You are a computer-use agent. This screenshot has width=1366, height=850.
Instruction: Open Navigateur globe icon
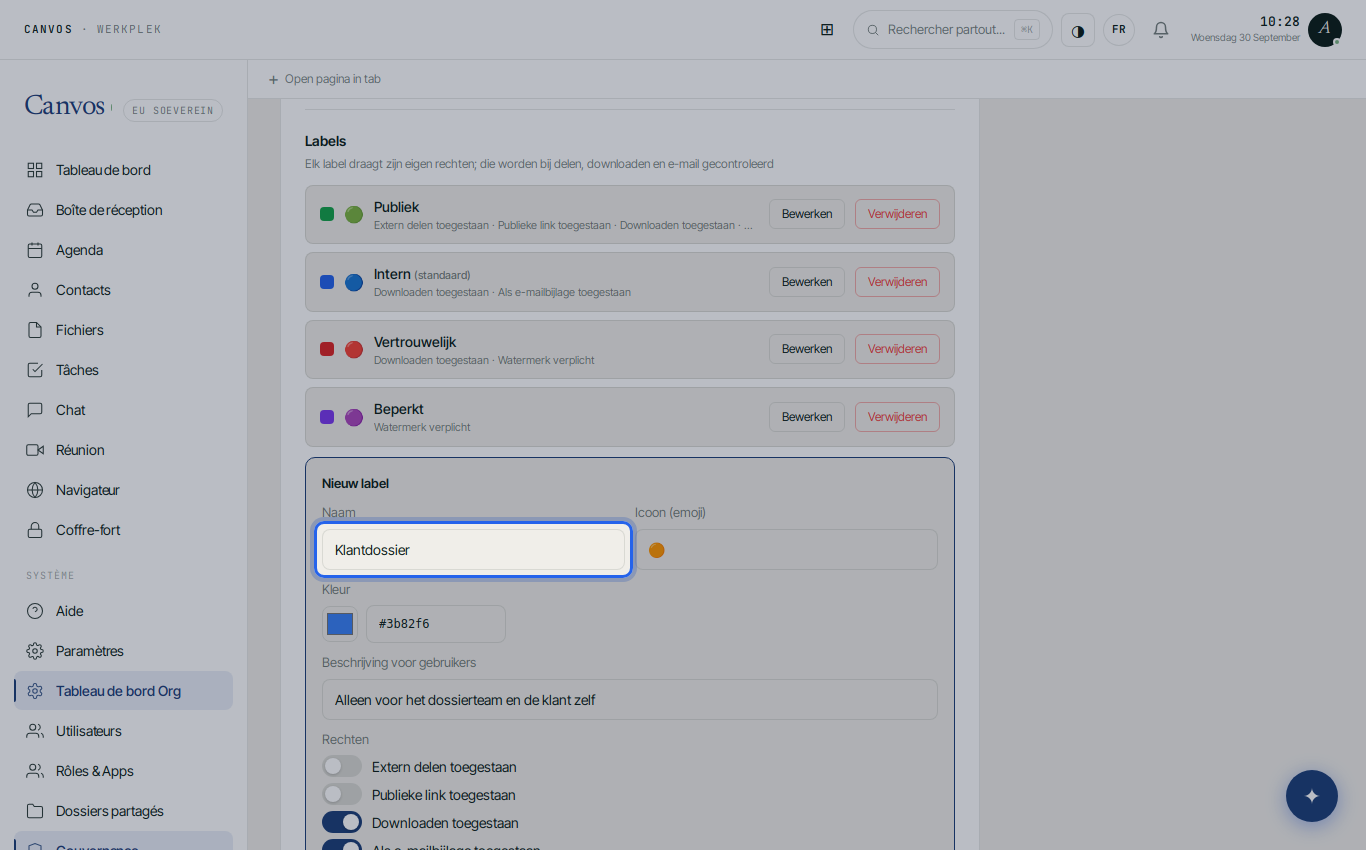pyautogui.click(x=35, y=490)
